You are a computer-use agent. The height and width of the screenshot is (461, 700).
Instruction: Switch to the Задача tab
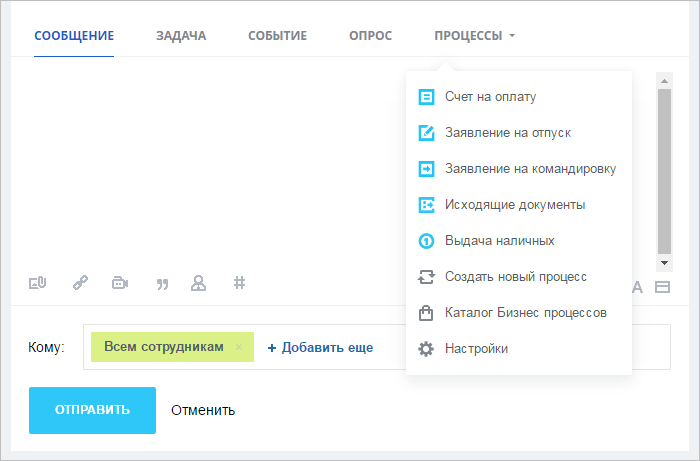click(x=181, y=36)
